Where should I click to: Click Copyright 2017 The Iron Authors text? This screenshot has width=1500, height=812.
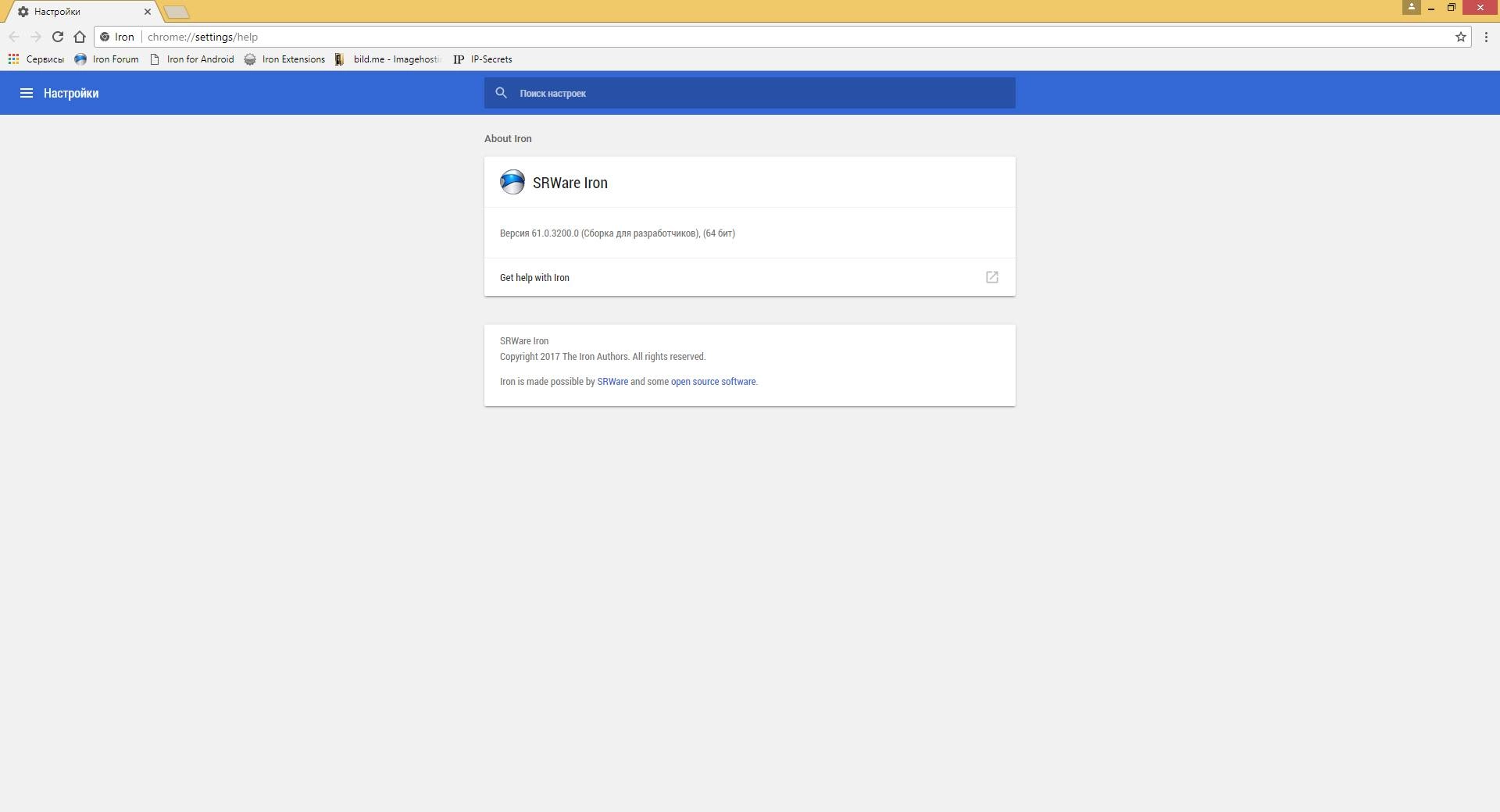pyautogui.click(x=602, y=357)
